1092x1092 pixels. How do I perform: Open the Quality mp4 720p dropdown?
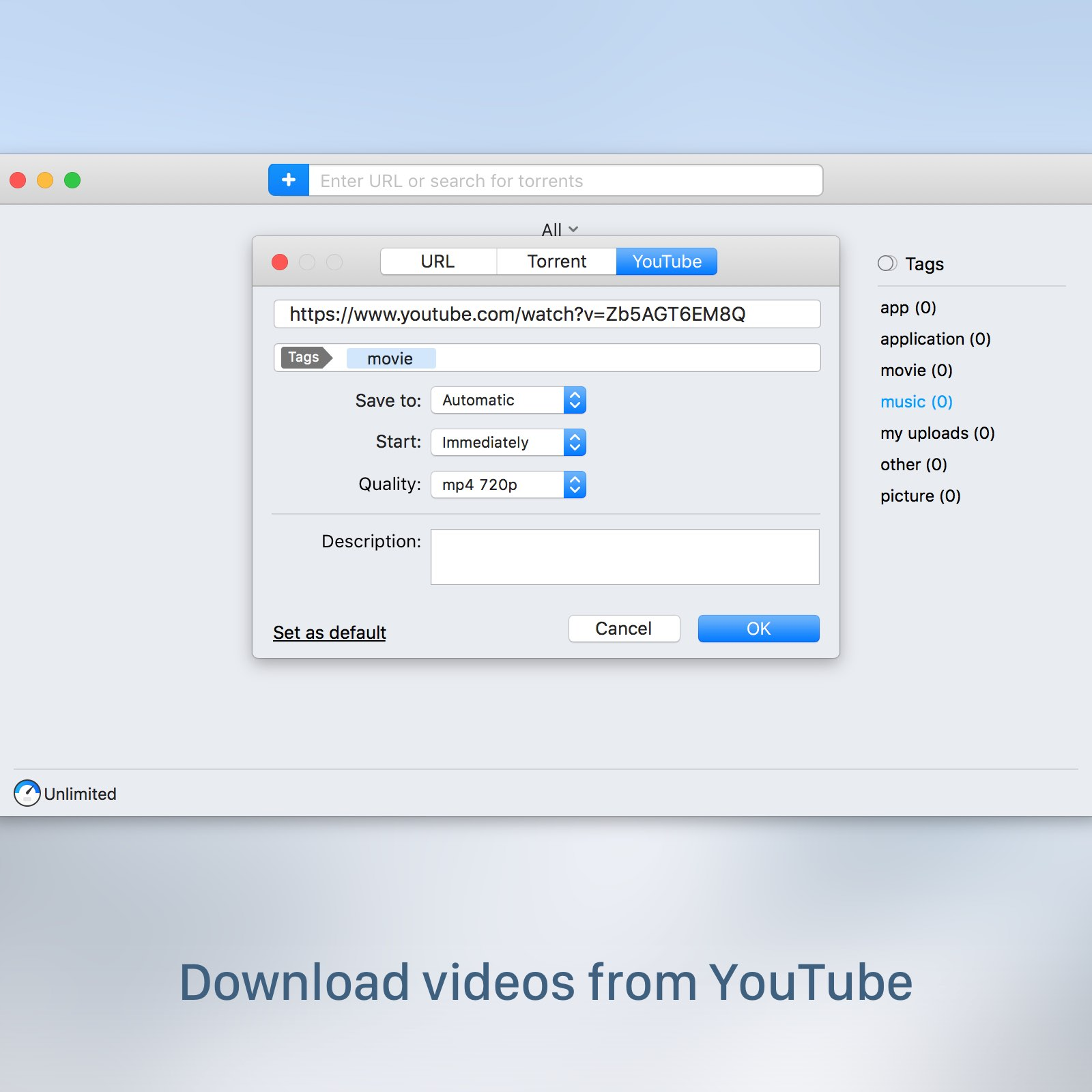click(x=508, y=485)
